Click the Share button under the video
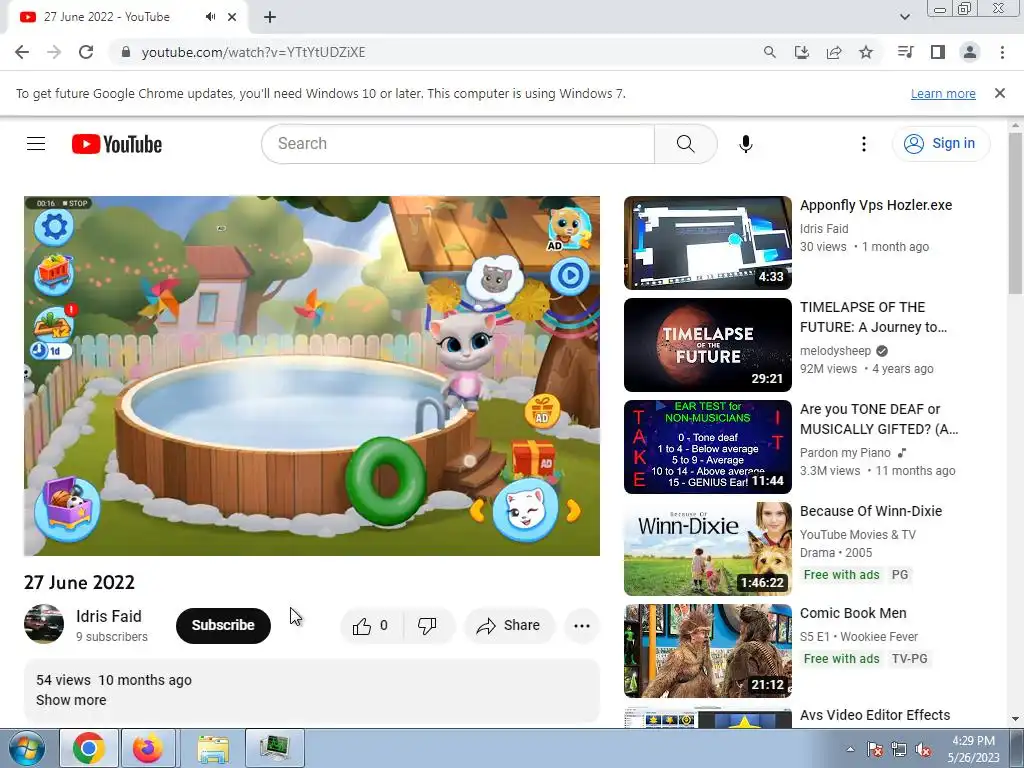The width and height of the screenshot is (1024, 768). click(x=509, y=626)
